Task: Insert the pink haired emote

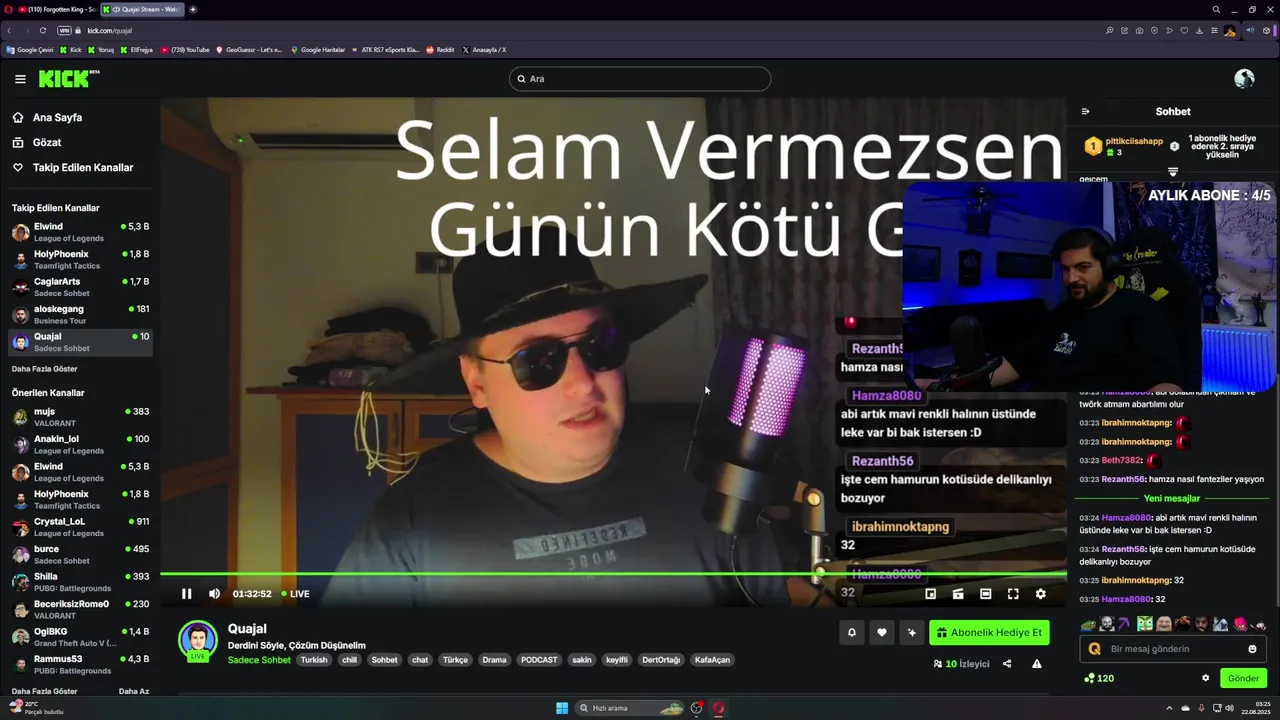Action: 1240,624
